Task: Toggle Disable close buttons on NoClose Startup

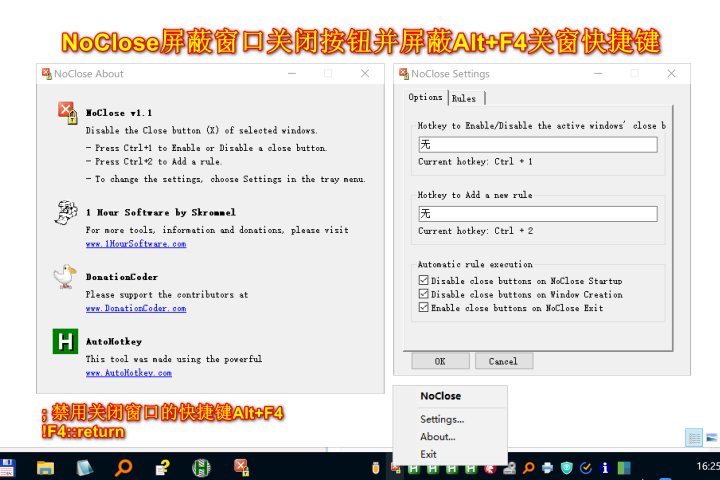Action: tap(423, 280)
